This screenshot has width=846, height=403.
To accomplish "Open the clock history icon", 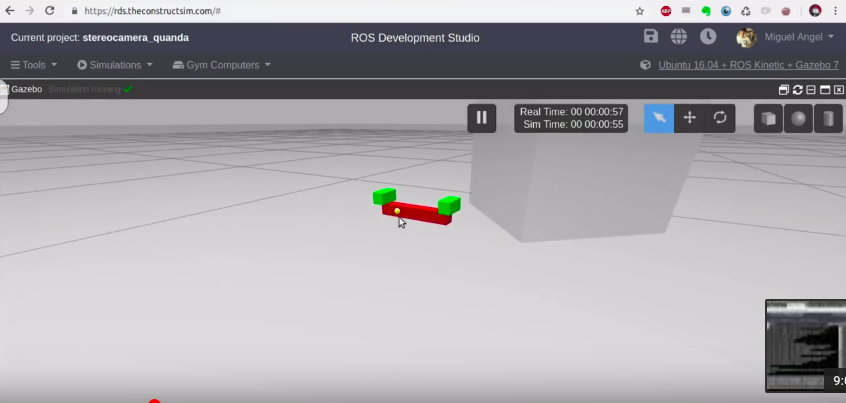I will point(708,37).
